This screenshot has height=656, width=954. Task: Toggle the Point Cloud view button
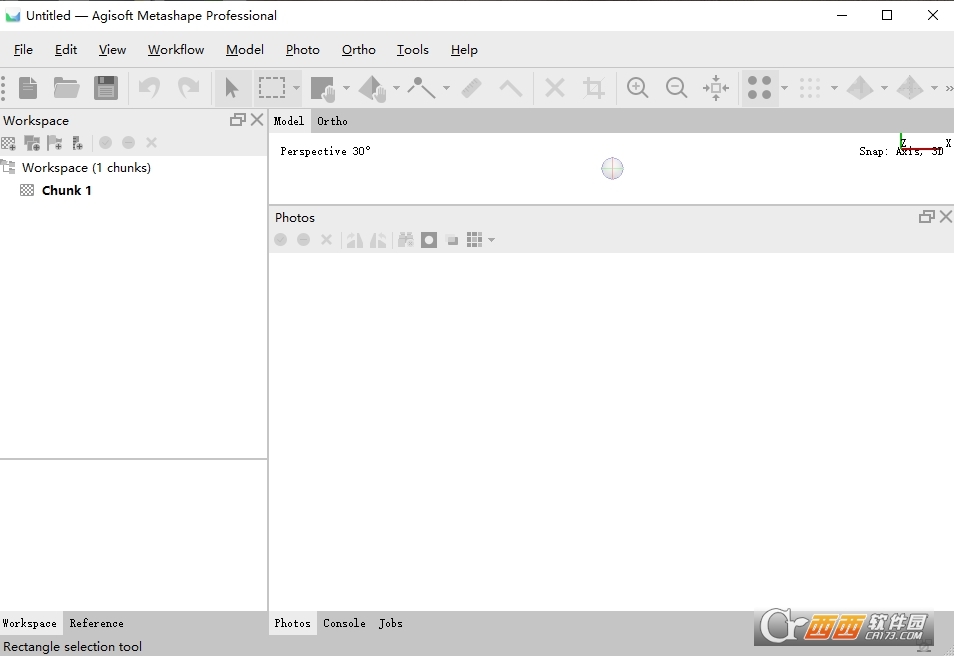point(759,88)
